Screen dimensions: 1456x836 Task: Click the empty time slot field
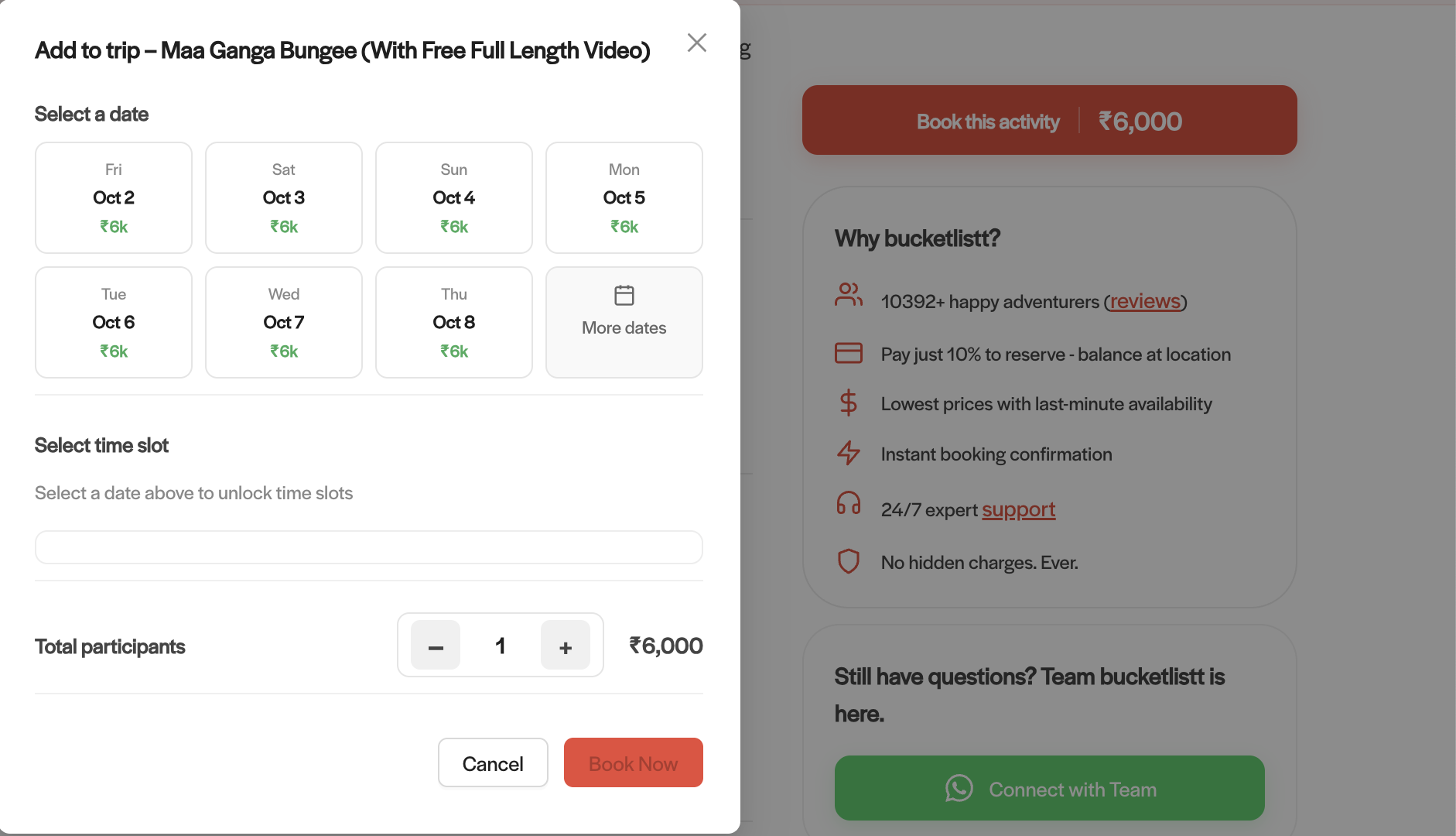click(x=369, y=547)
